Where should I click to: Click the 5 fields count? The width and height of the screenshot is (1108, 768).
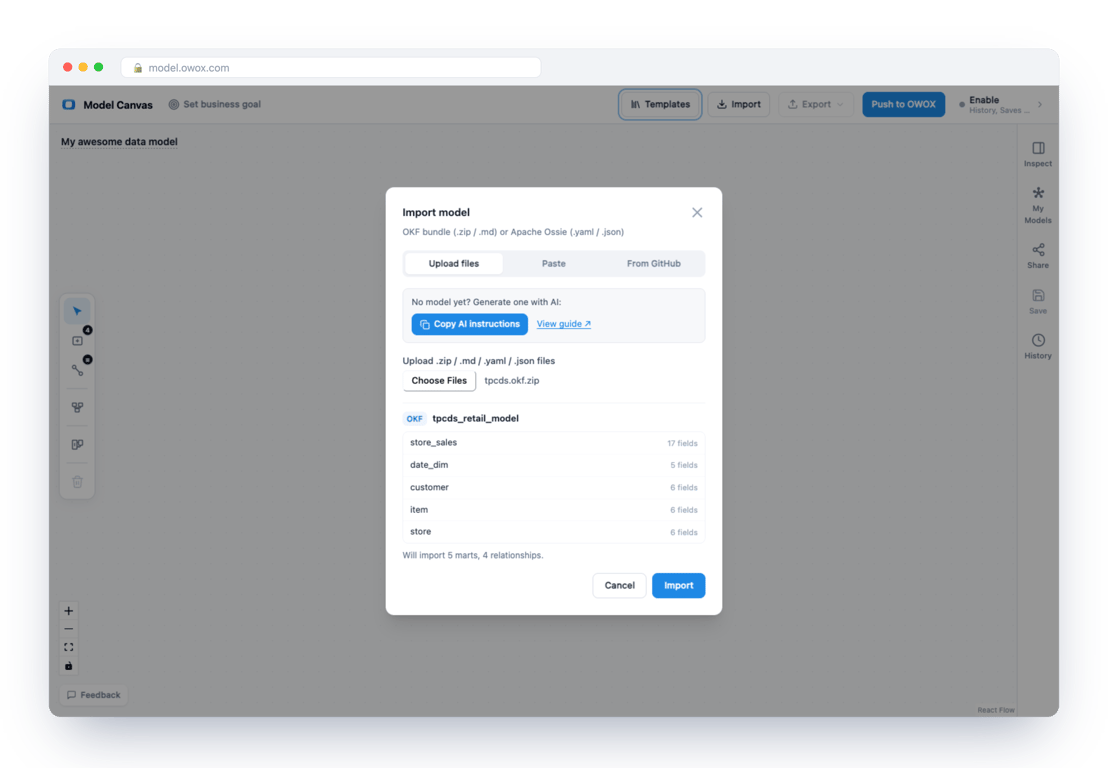tap(683, 466)
